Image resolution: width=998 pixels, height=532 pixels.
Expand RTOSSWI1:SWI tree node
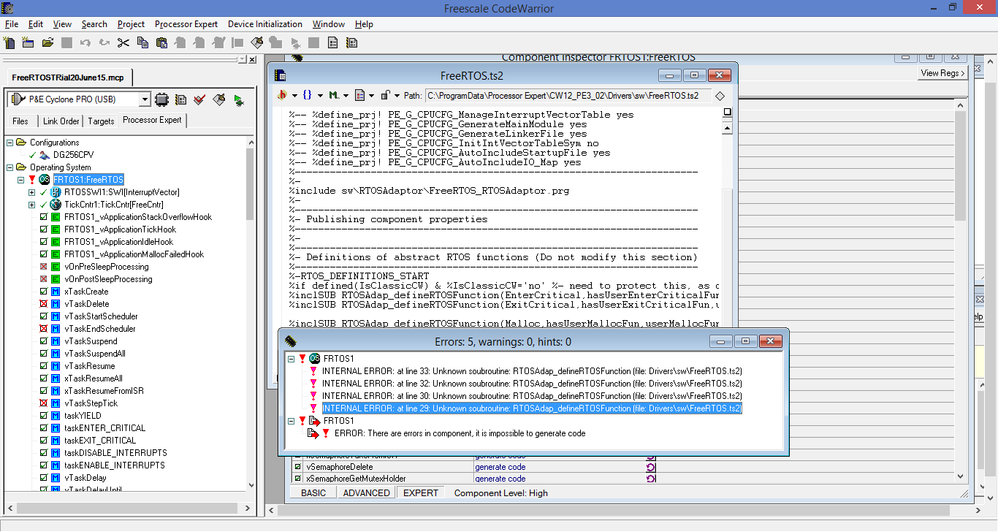(31, 192)
